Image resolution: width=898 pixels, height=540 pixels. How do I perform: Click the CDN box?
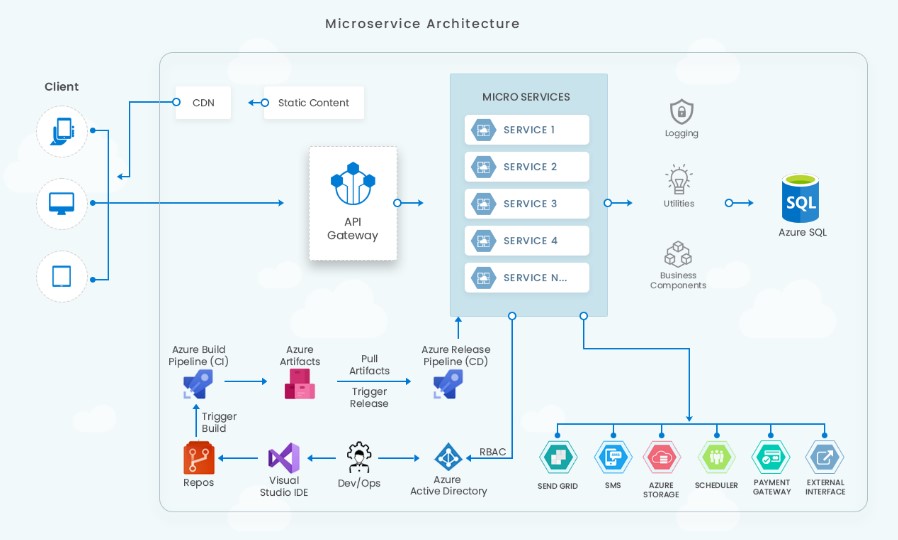point(203,103)
